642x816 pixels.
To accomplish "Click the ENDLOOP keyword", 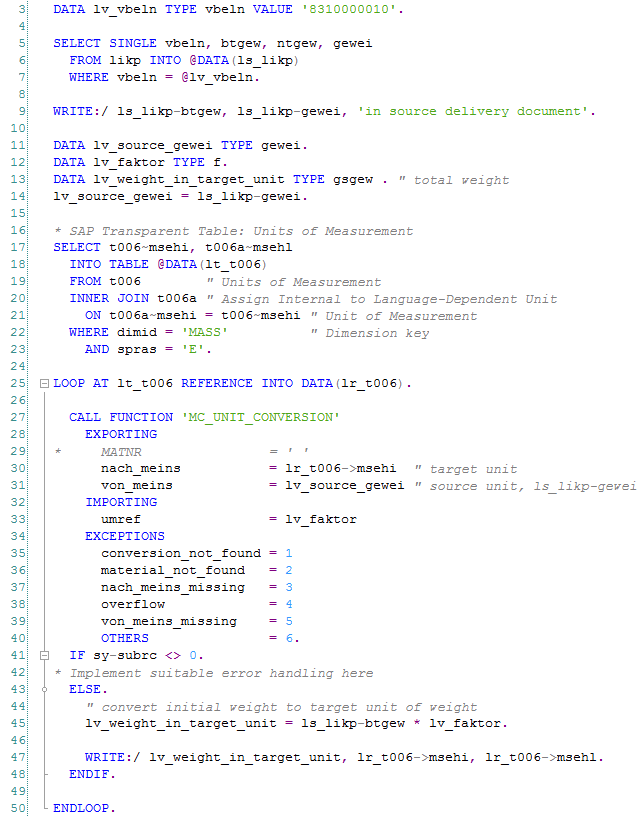I will 81,808.
